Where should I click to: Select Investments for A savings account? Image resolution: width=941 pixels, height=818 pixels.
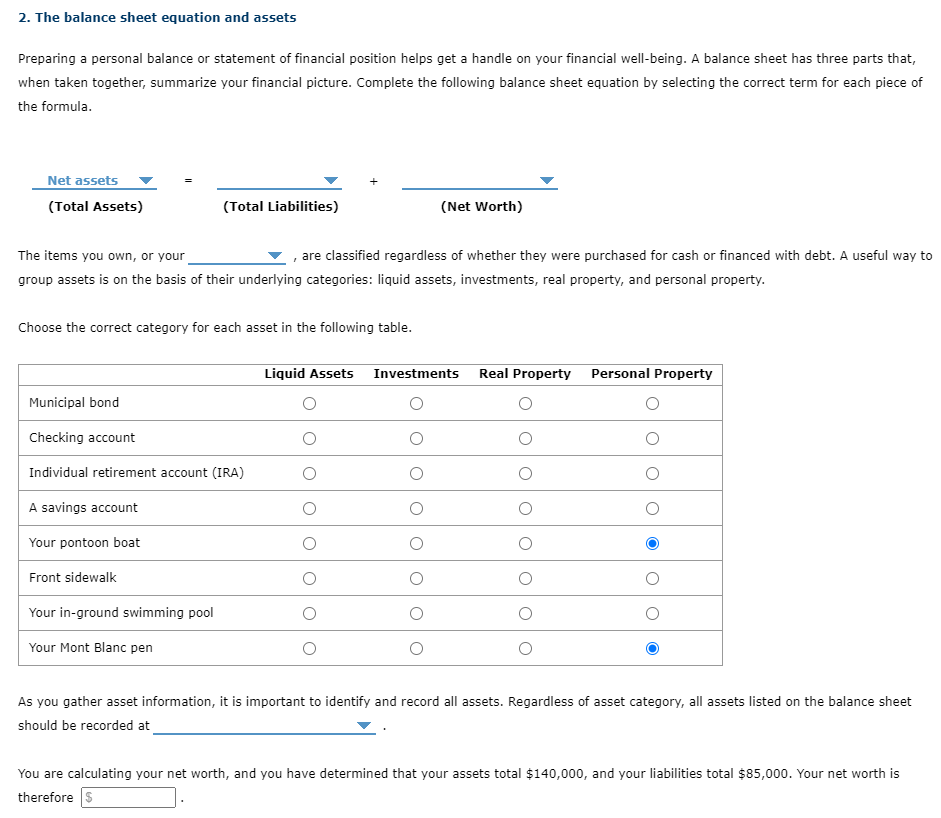pos(416,508)
